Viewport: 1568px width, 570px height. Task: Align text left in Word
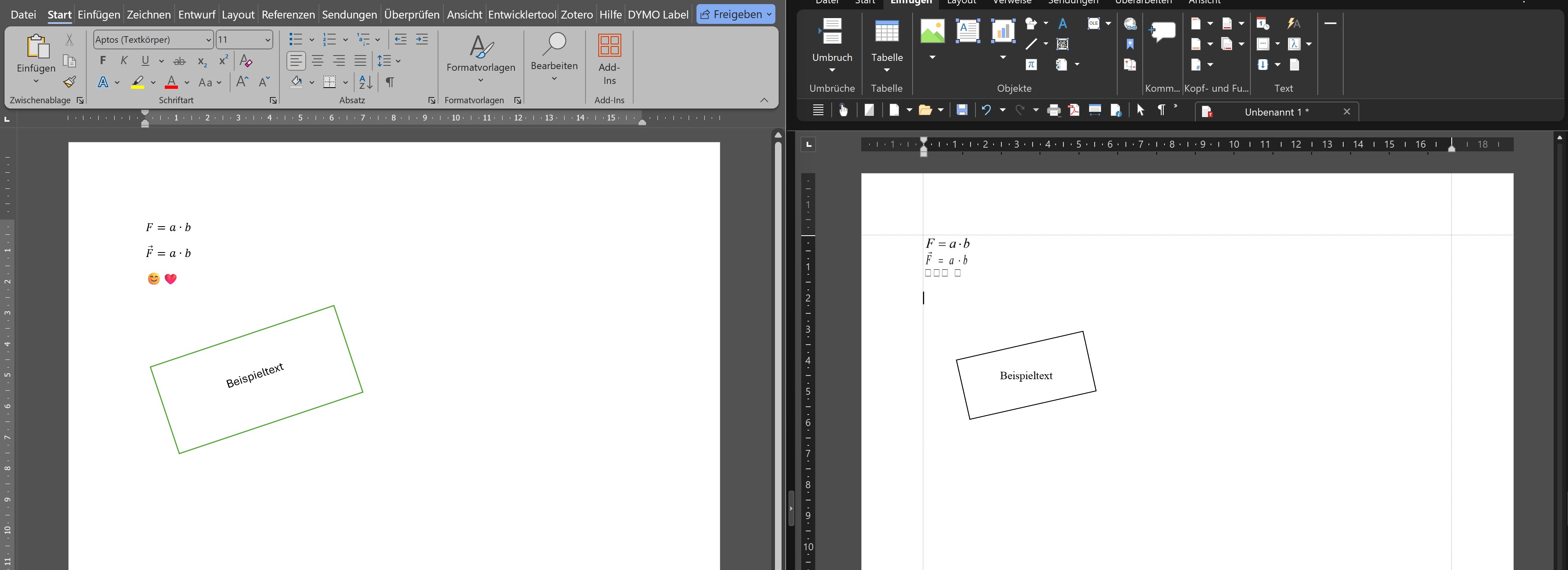click(x=296, y=61)
